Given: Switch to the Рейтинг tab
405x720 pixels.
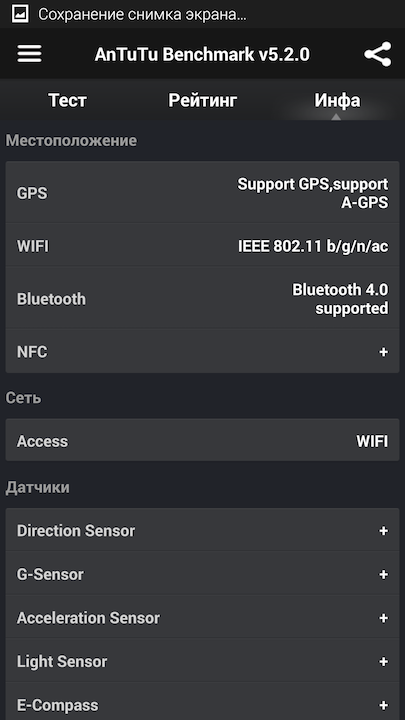Looking at the screenshot, I should pos(202,100).
